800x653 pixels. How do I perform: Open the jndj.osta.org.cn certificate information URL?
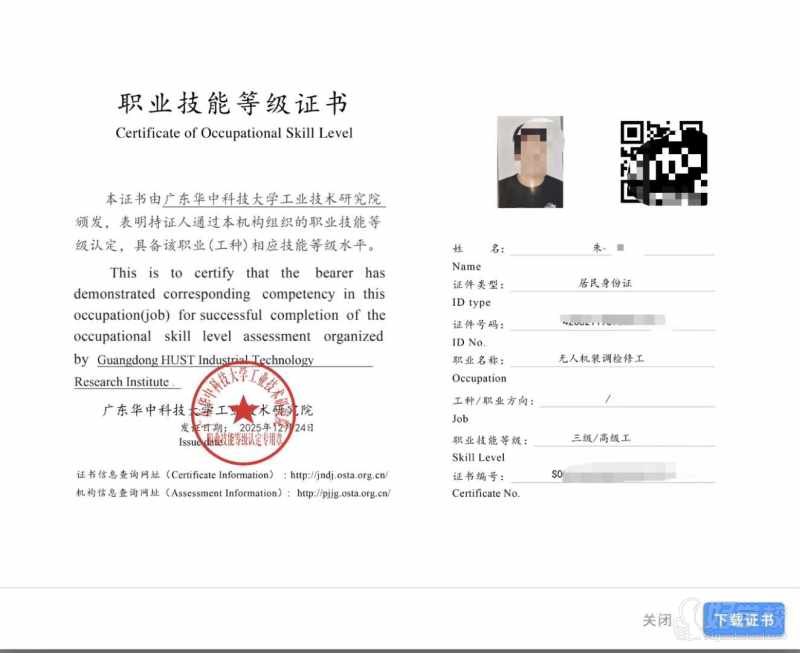[340, 475]
